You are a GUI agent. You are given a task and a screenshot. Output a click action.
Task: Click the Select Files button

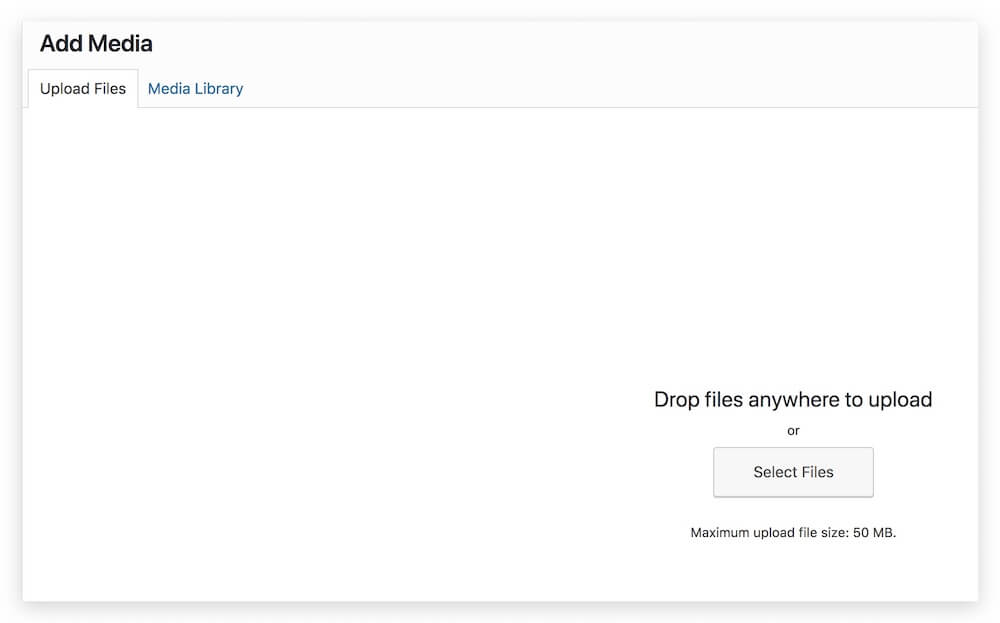[793, 472]
